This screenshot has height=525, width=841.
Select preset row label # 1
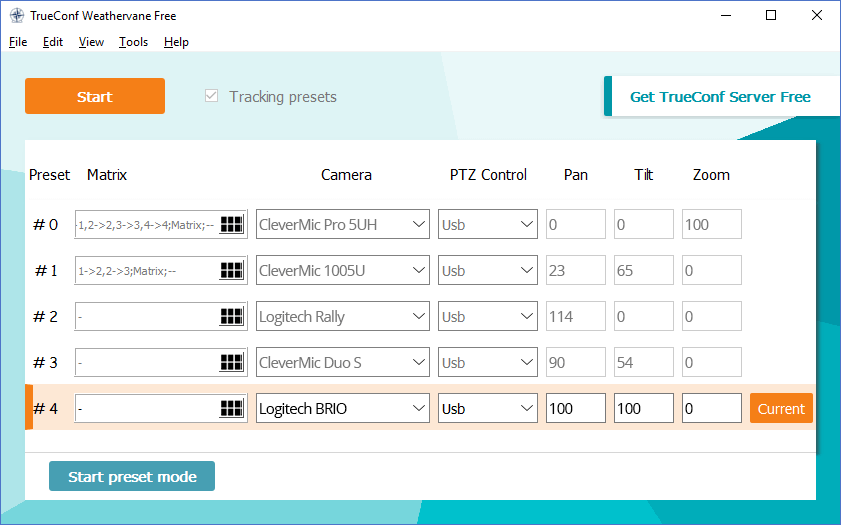pos(46,270)
